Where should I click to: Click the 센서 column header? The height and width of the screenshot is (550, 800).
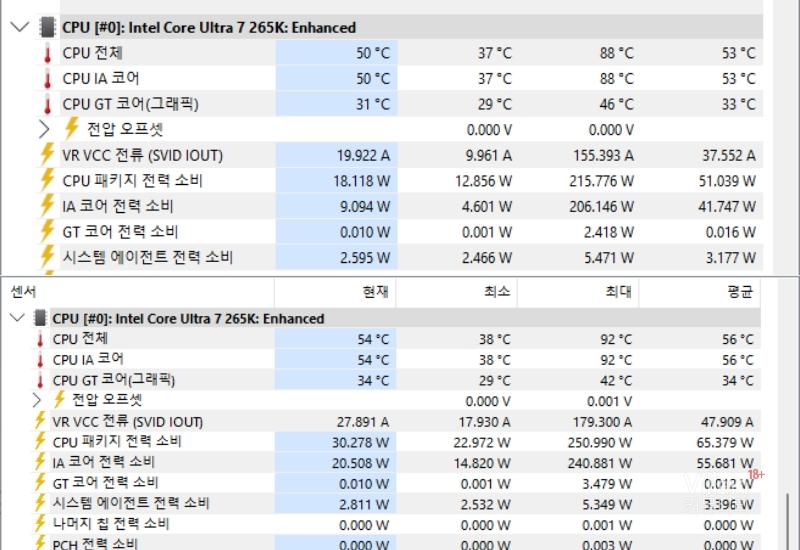coord(24,292)
